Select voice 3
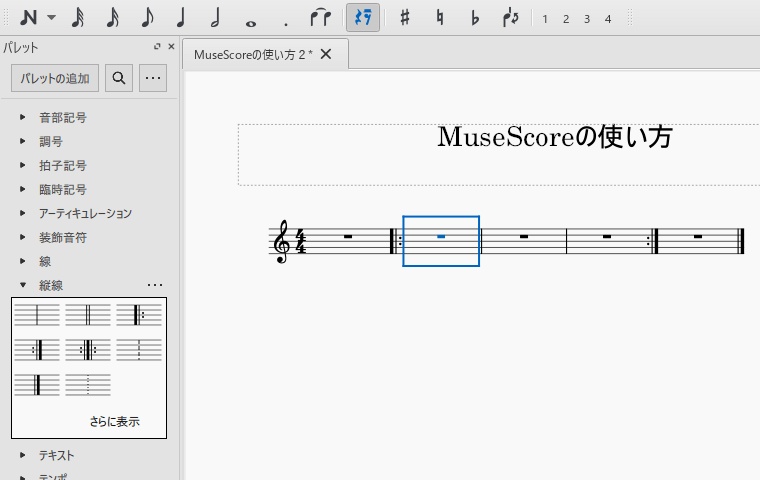This screenshot has height=480, width=760. click(586, 19)
